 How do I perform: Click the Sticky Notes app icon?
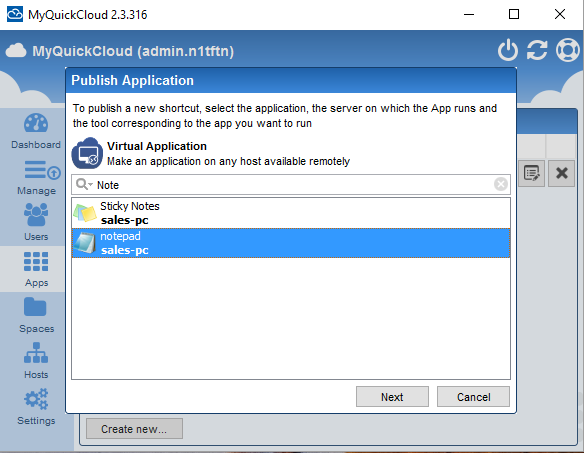85,213
